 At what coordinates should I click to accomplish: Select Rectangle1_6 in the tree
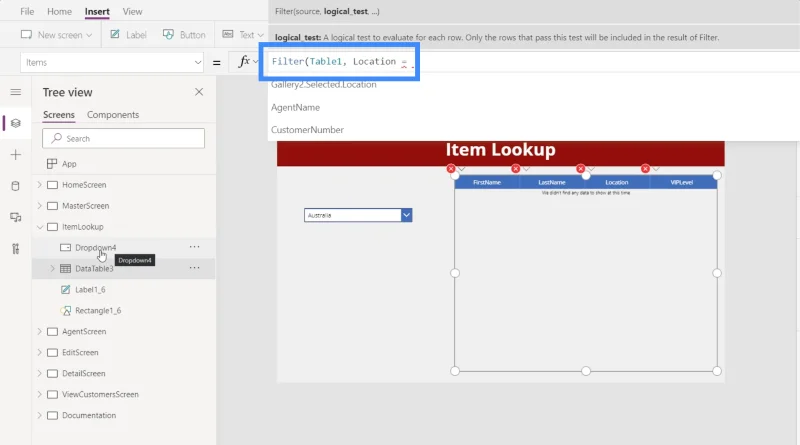point(98,310)
